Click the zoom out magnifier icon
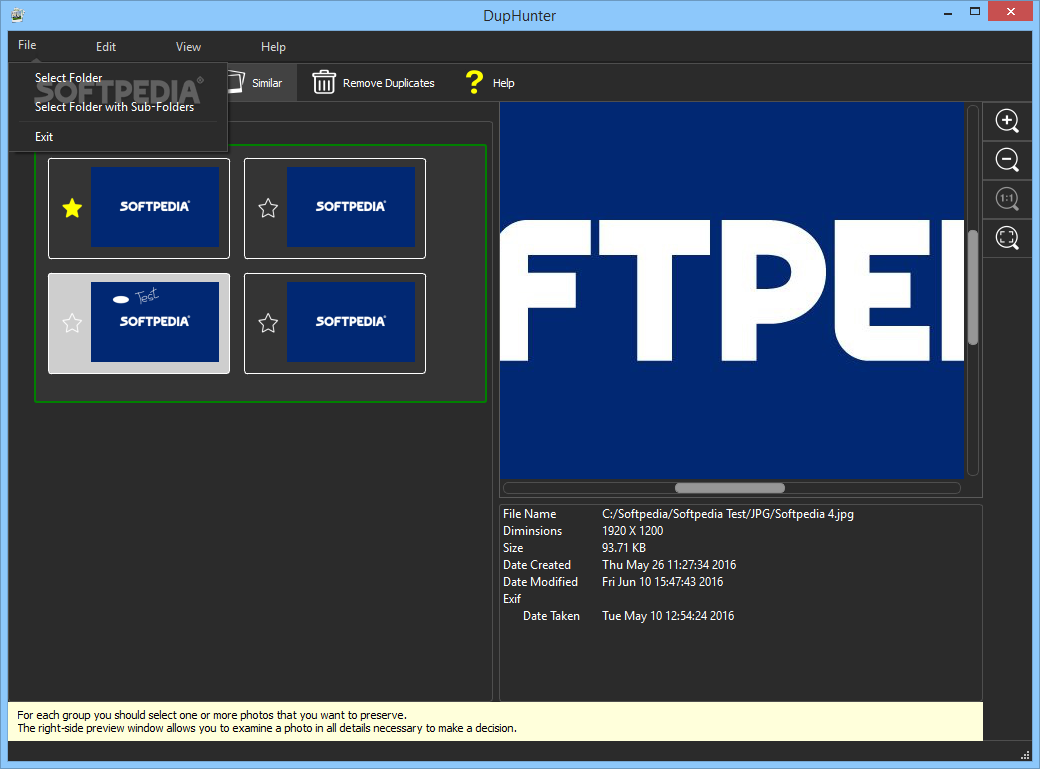1040x769 pixels. click(1007, 161)
